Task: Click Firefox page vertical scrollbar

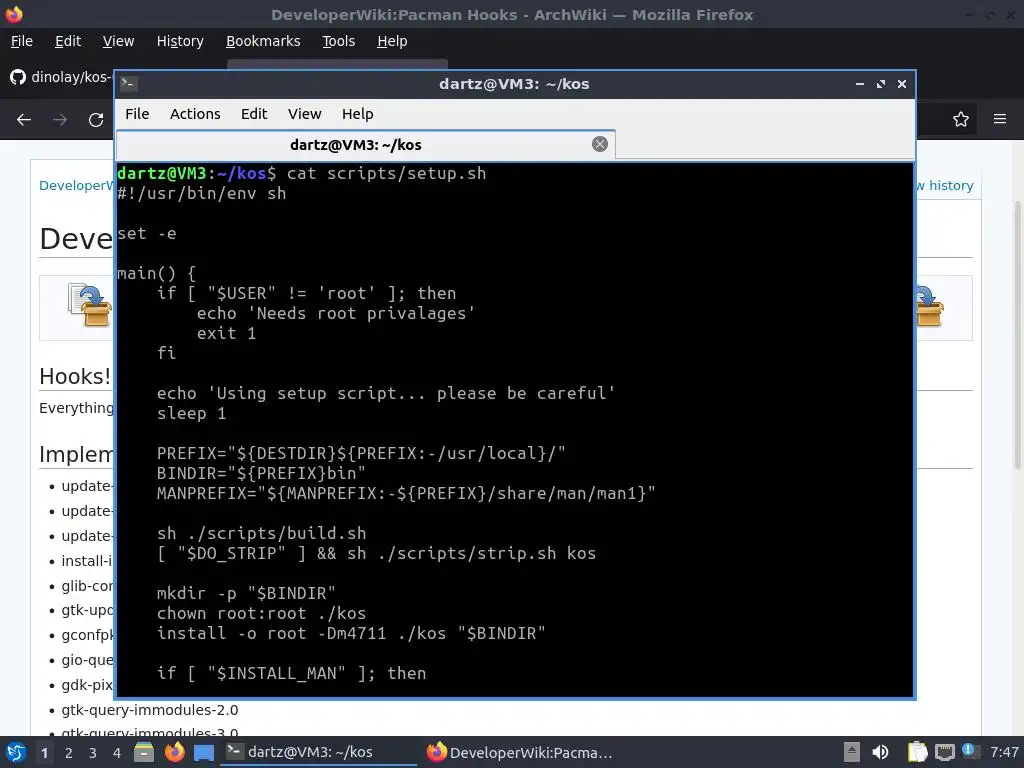Action: point(1017,334)
